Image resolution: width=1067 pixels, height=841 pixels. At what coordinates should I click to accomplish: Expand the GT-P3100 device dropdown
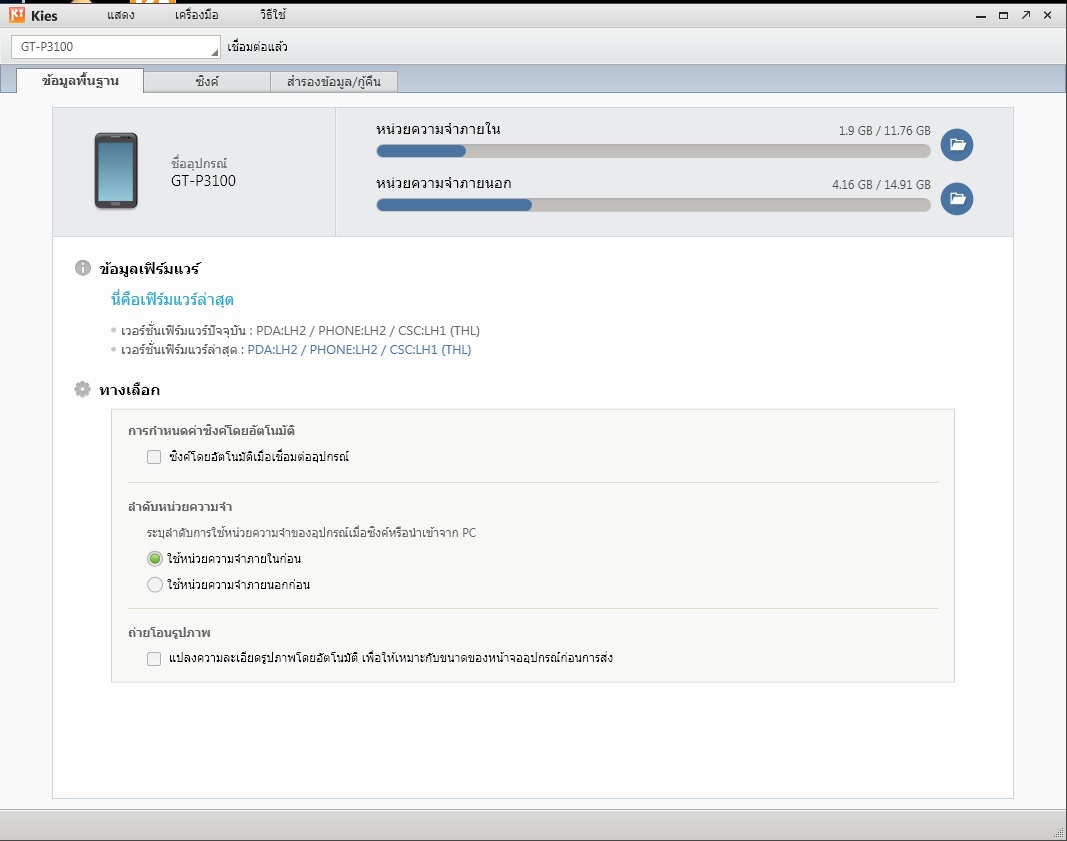(116, 47)
